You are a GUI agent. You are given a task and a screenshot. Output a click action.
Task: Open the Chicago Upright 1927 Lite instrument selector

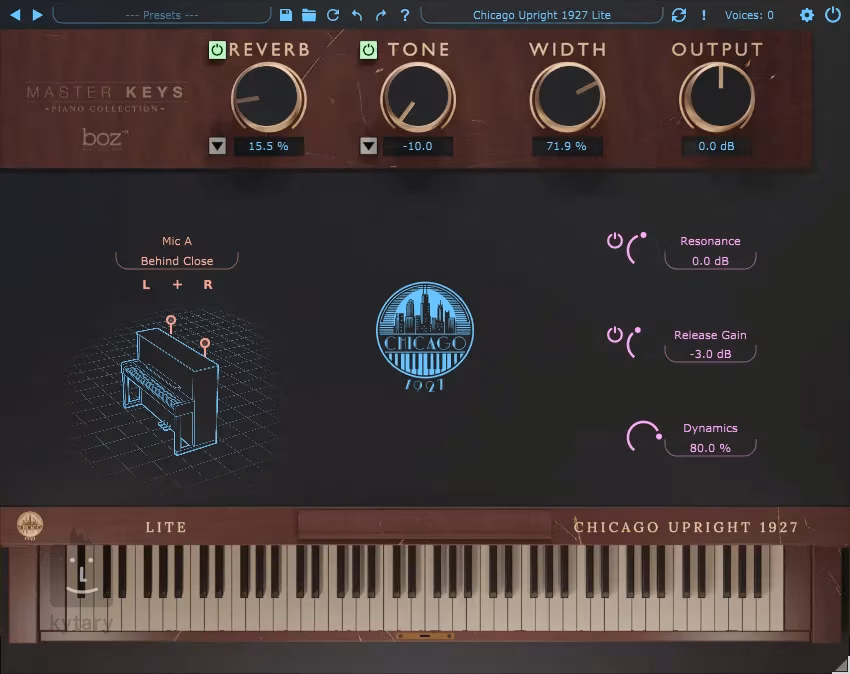click(x=541, y=15)
